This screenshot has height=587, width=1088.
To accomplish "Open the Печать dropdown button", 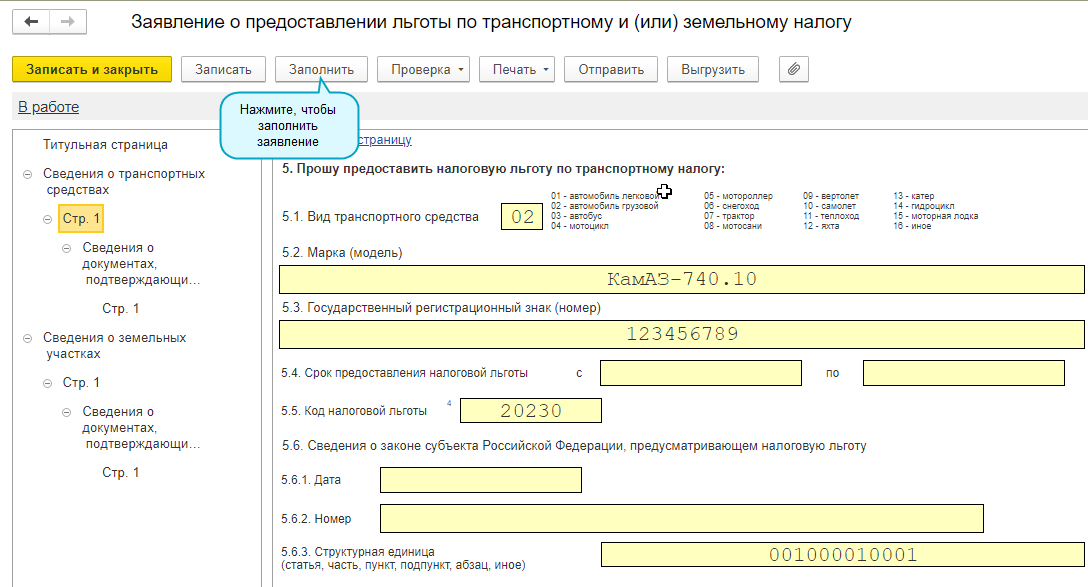I will pos(517,69).
